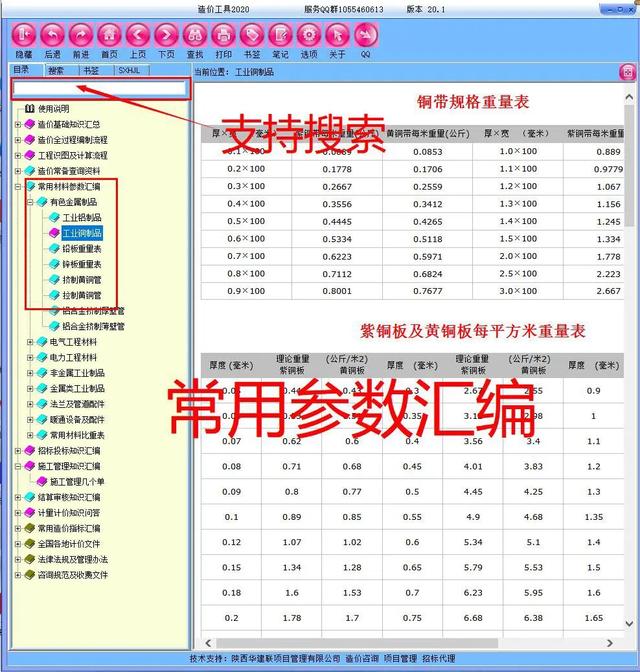The height and width of the screenshot is (672, 640).
Task: Open the 查找 binoculars find tool
Action: pyautogui.click(x=195, y=35)
